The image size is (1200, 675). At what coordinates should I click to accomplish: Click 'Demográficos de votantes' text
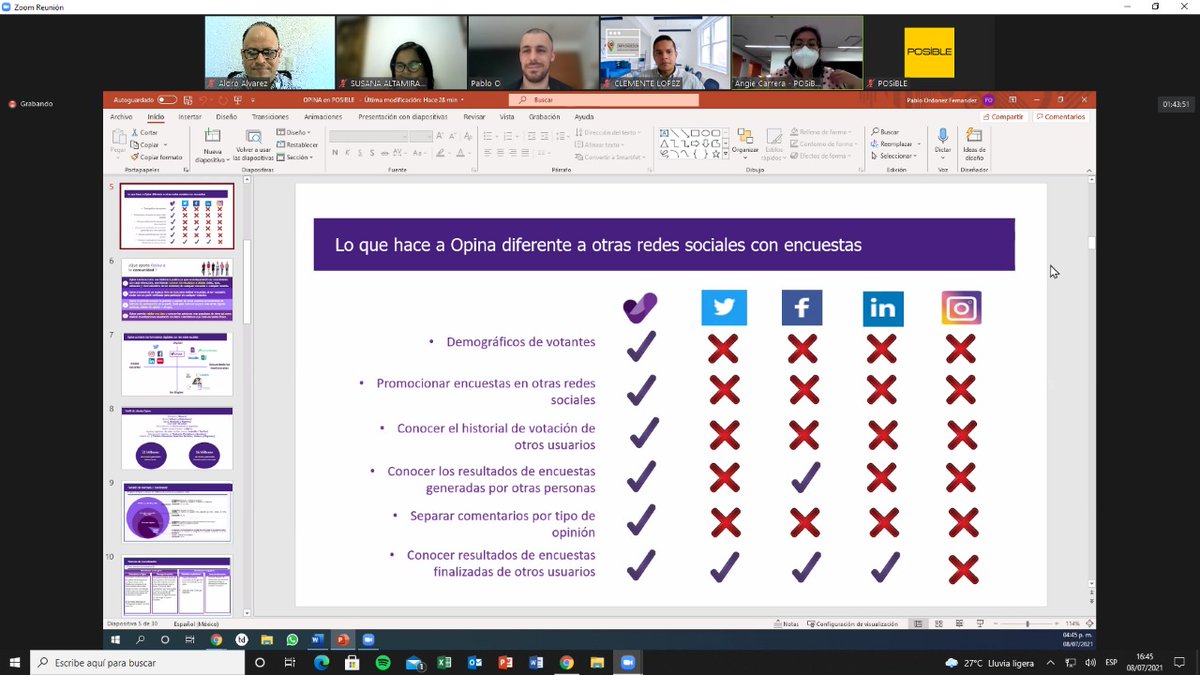(x=519, y=342)
